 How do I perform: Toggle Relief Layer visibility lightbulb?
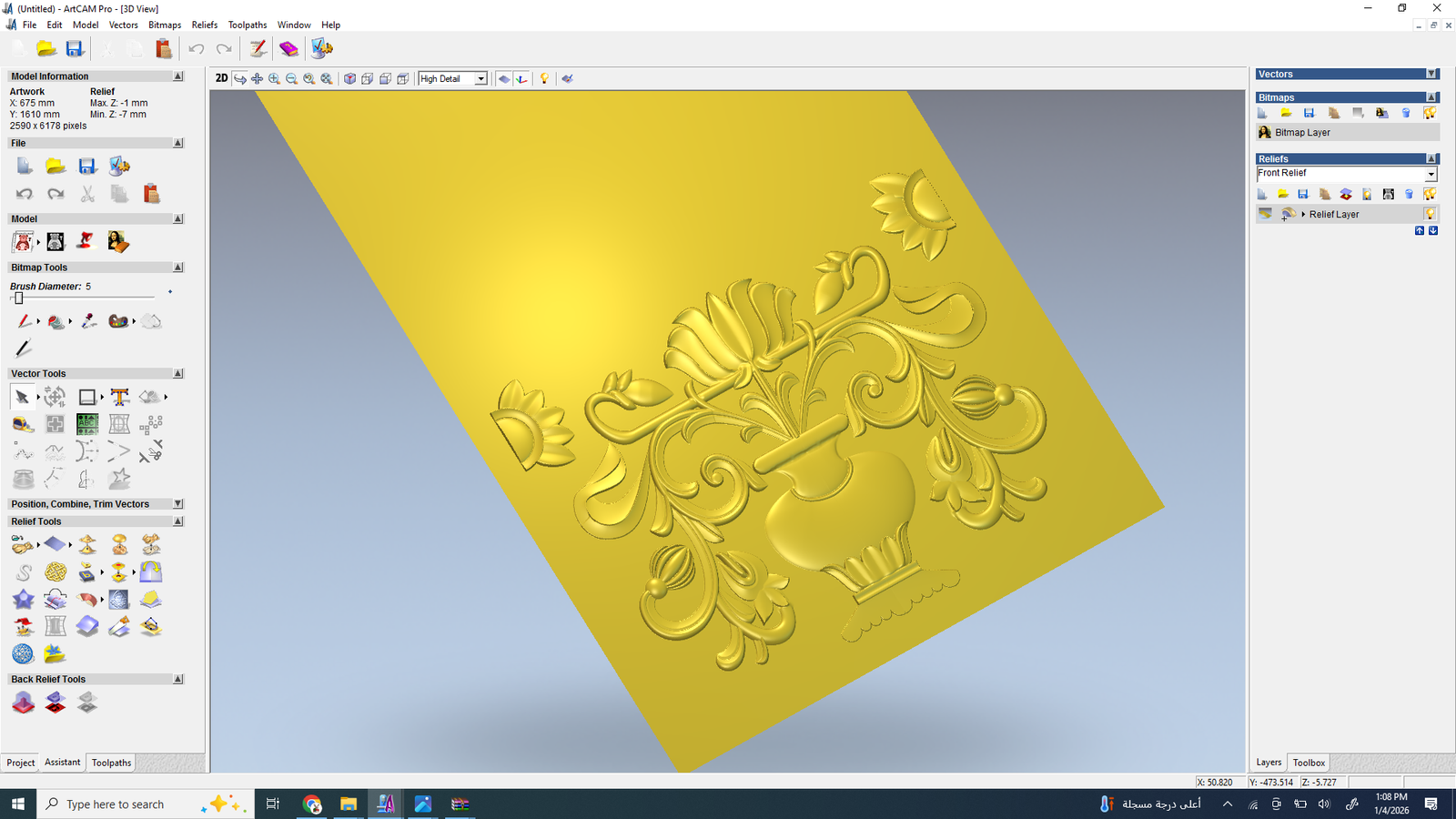pyautogui.click(x=1430, y=214)
